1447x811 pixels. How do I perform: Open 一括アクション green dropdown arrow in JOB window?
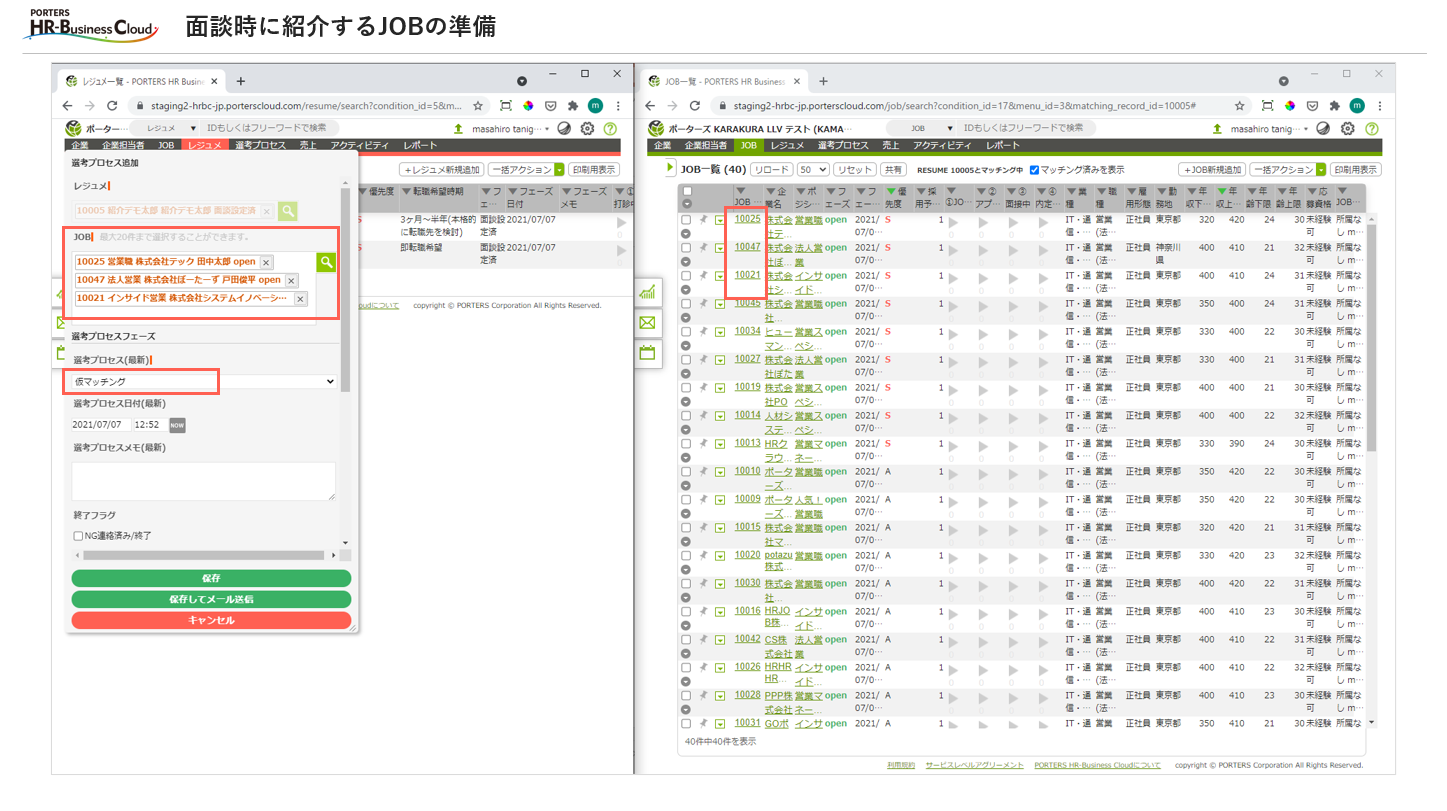tap(1321, 170)
